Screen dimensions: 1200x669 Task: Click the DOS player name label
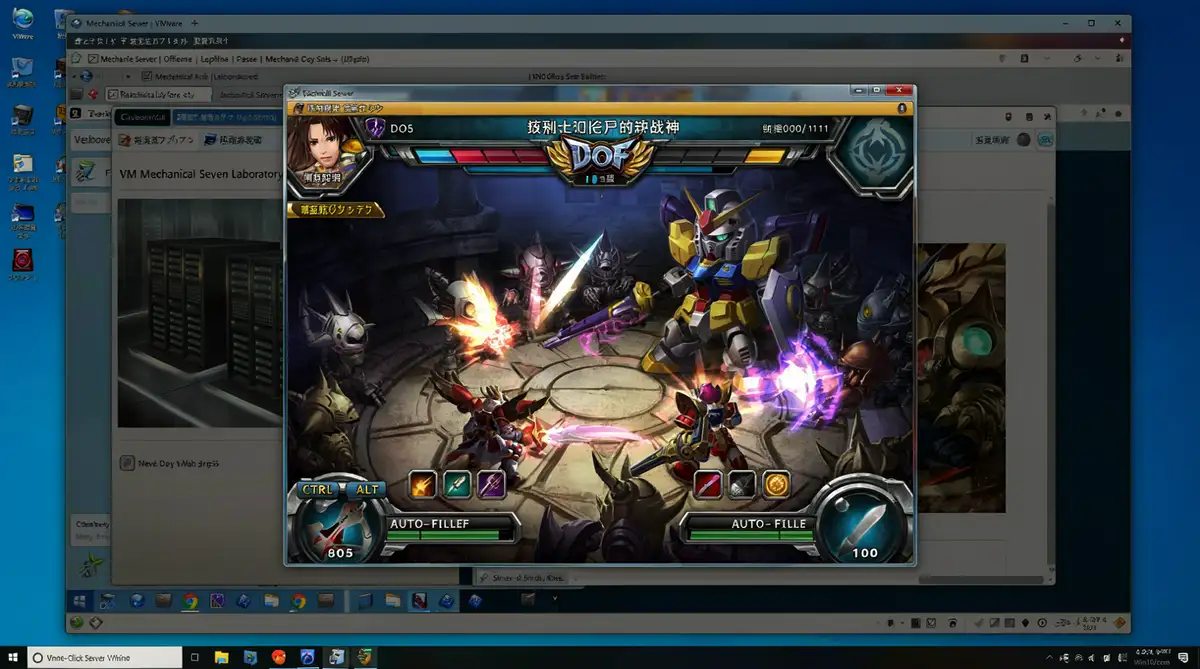point(401,128)
